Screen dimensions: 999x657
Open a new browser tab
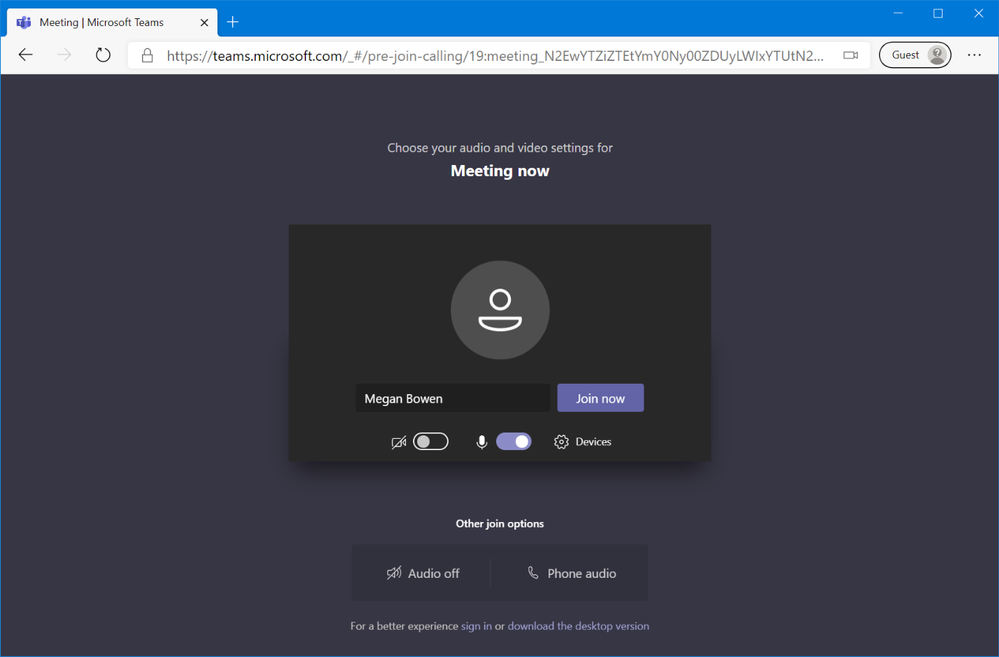point(233,22)
